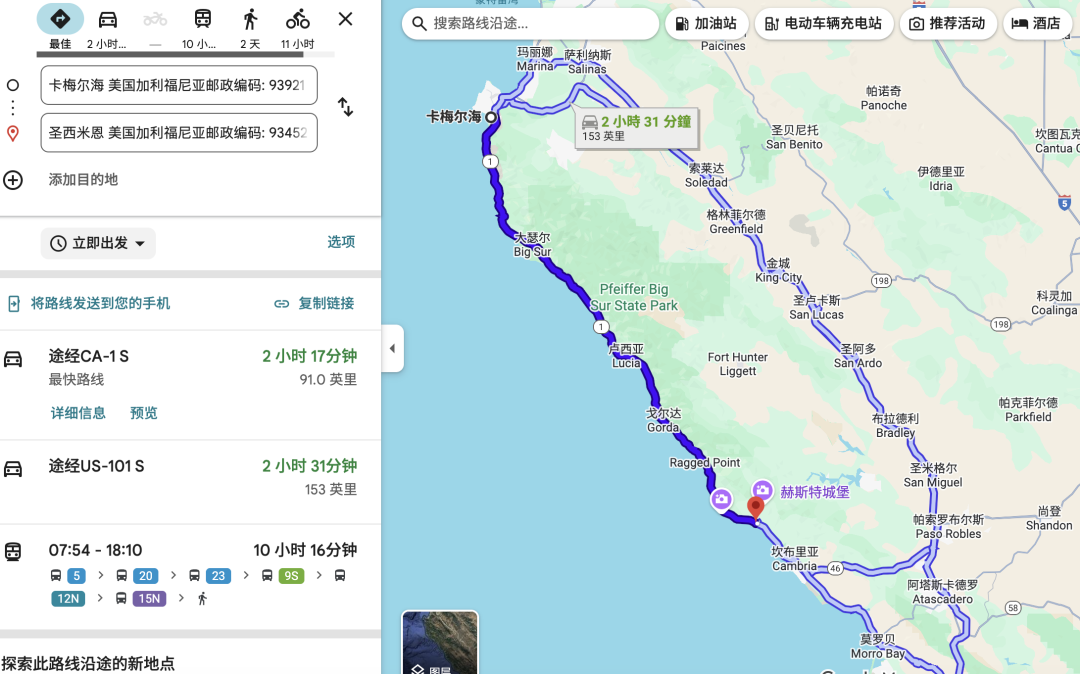Click the Greenfield map label

(x=736, y=222)
